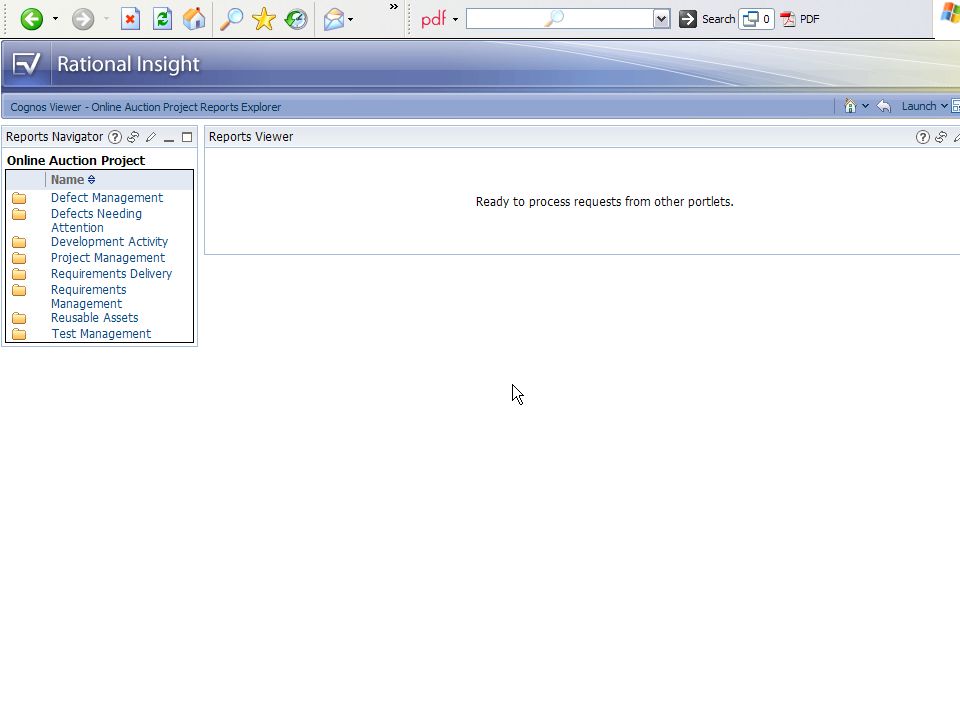Edit Reports Navigator with pencil icon
The height and width of the screenshot is (720, 960).
click(x=151, y=137)
